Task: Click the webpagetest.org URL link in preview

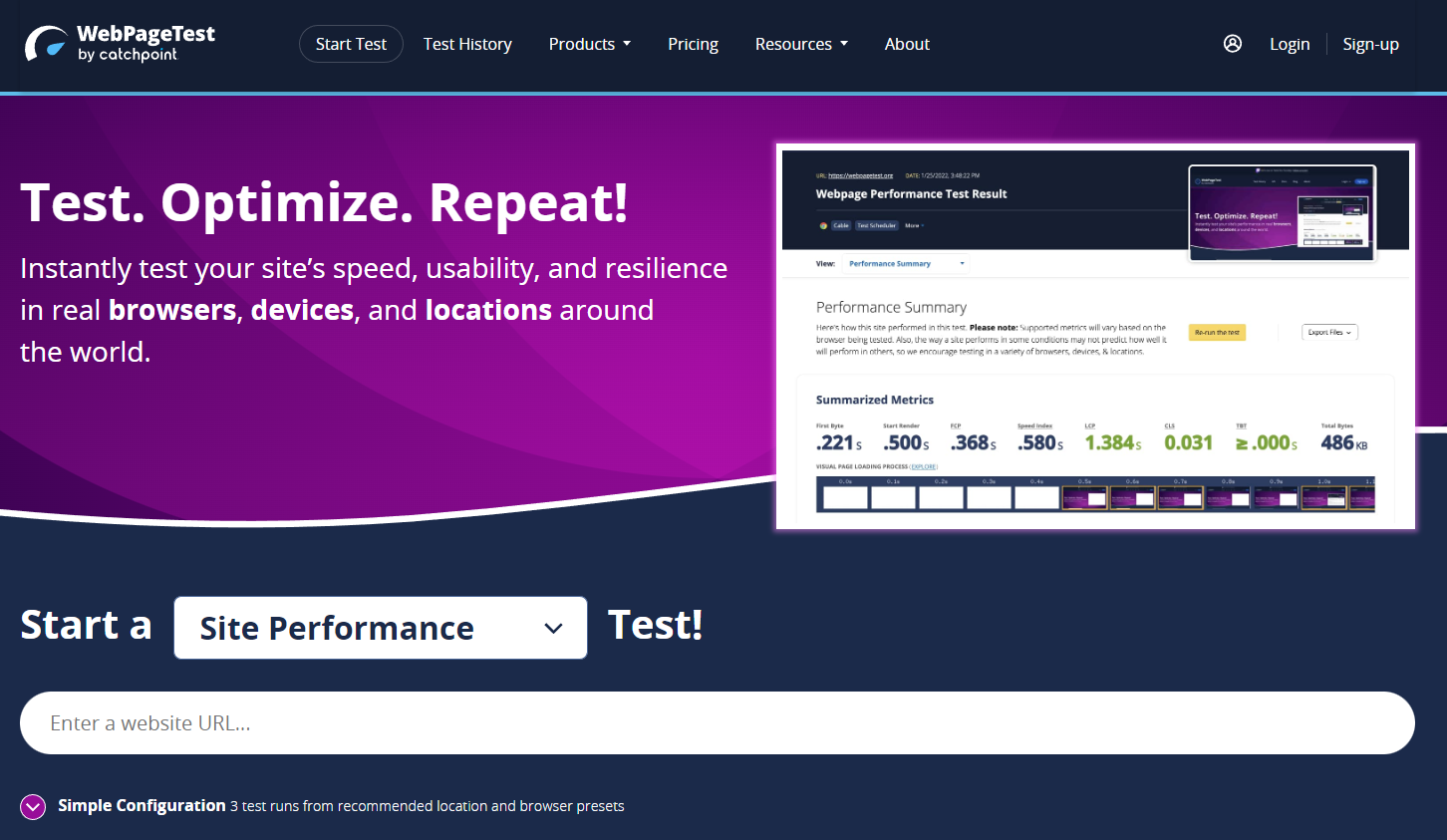Action: tap(860, 175)
